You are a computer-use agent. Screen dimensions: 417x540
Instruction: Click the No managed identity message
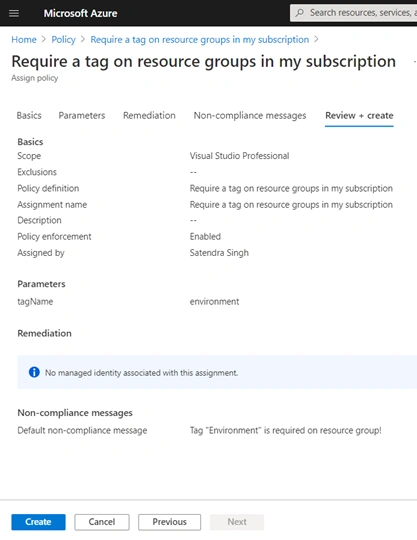click(142, 373)
